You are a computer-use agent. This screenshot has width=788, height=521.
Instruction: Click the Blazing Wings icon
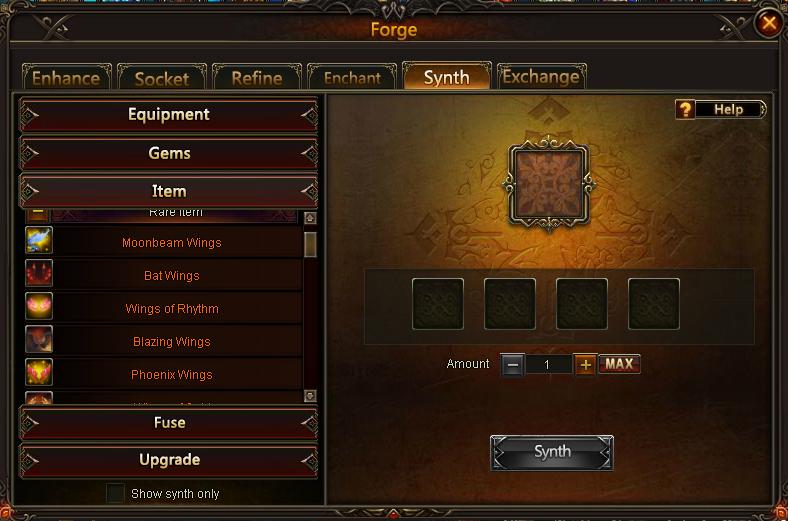(39, 339)
